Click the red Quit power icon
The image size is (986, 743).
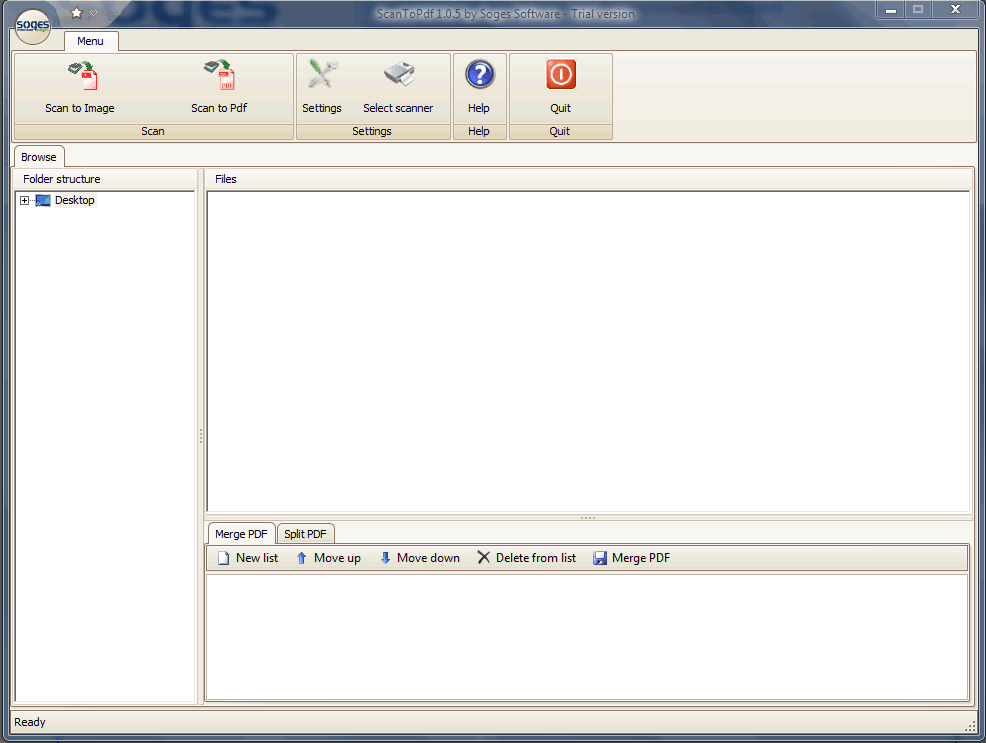click(x=560, y=75)
